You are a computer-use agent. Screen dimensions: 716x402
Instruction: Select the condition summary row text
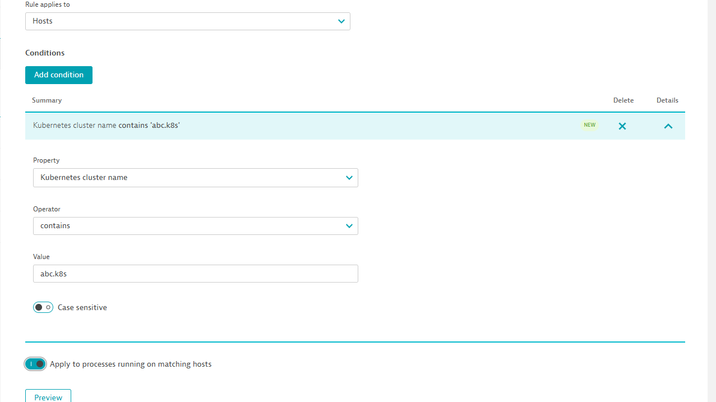point(106,126)
